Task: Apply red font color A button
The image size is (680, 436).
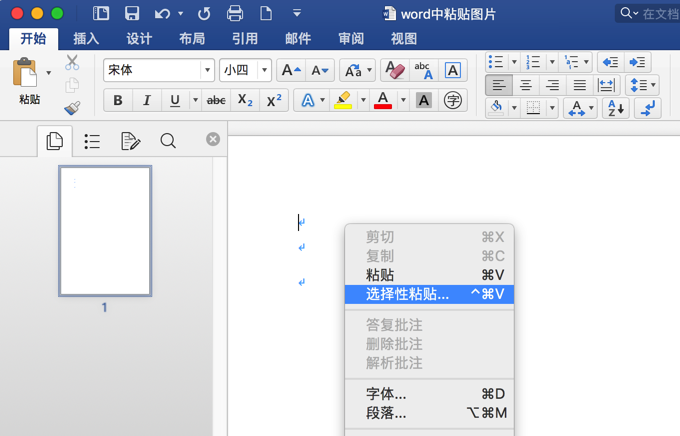Action: 383,100
